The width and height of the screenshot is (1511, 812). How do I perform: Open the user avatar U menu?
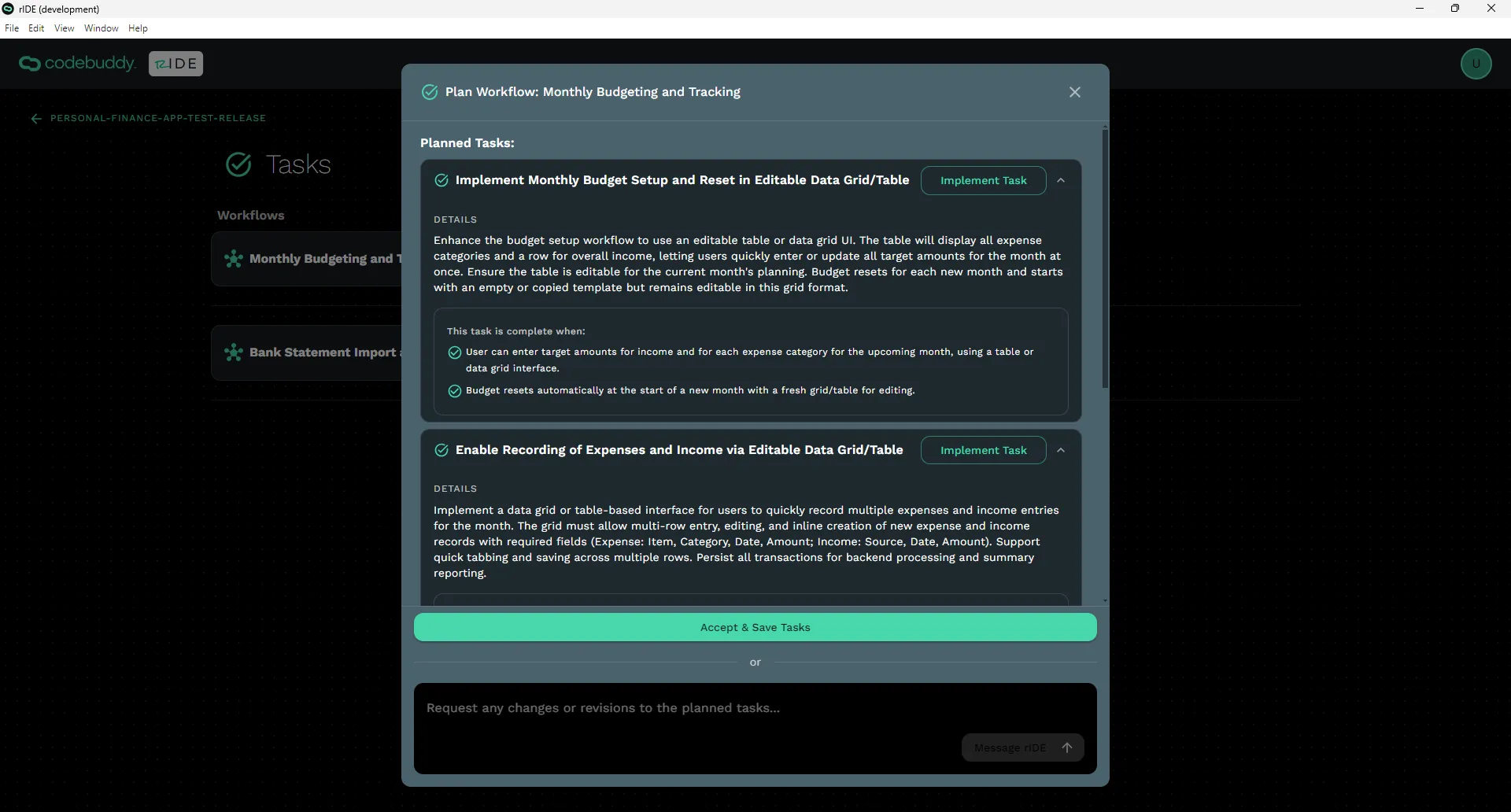1476,64
